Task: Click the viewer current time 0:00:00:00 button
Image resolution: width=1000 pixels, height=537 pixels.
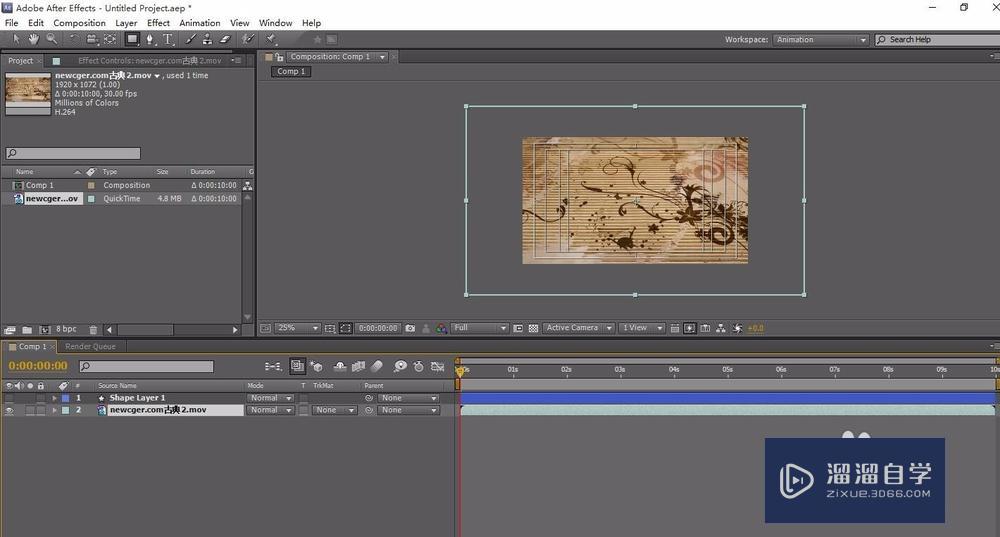Action: 378,328
